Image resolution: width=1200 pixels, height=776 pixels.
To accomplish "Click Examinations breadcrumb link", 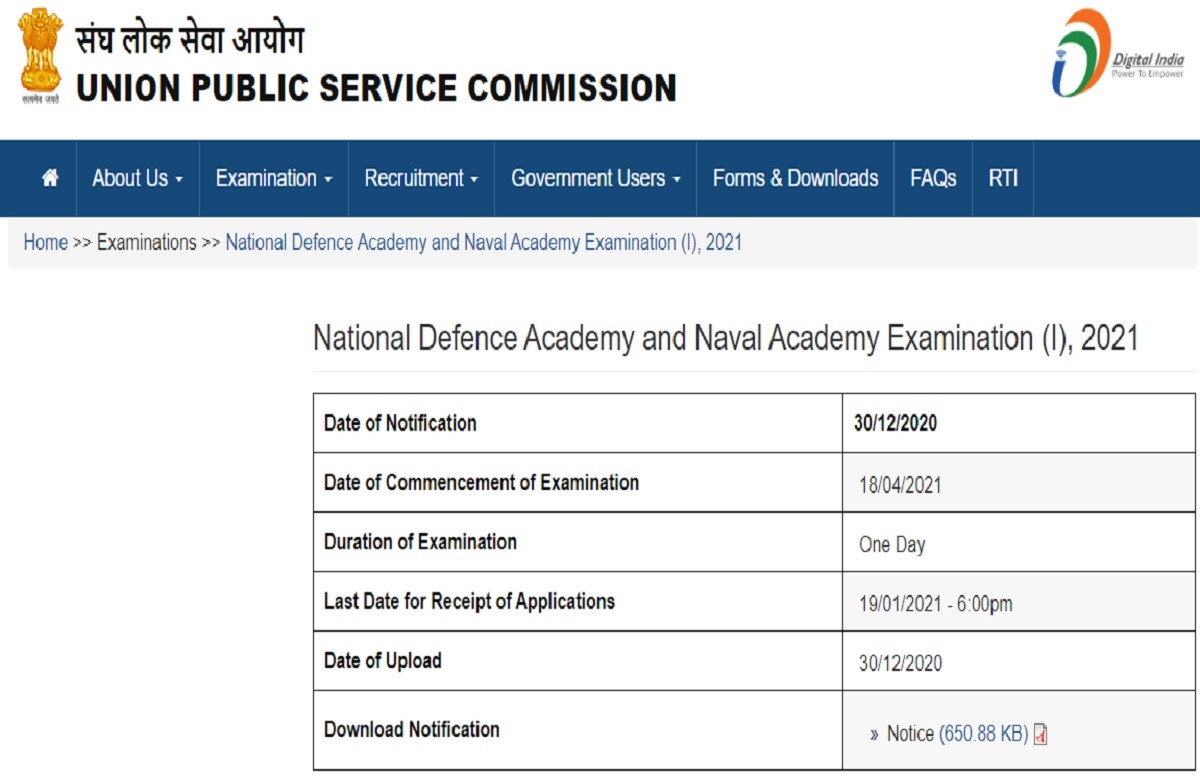I will click(x=146, y=242).
